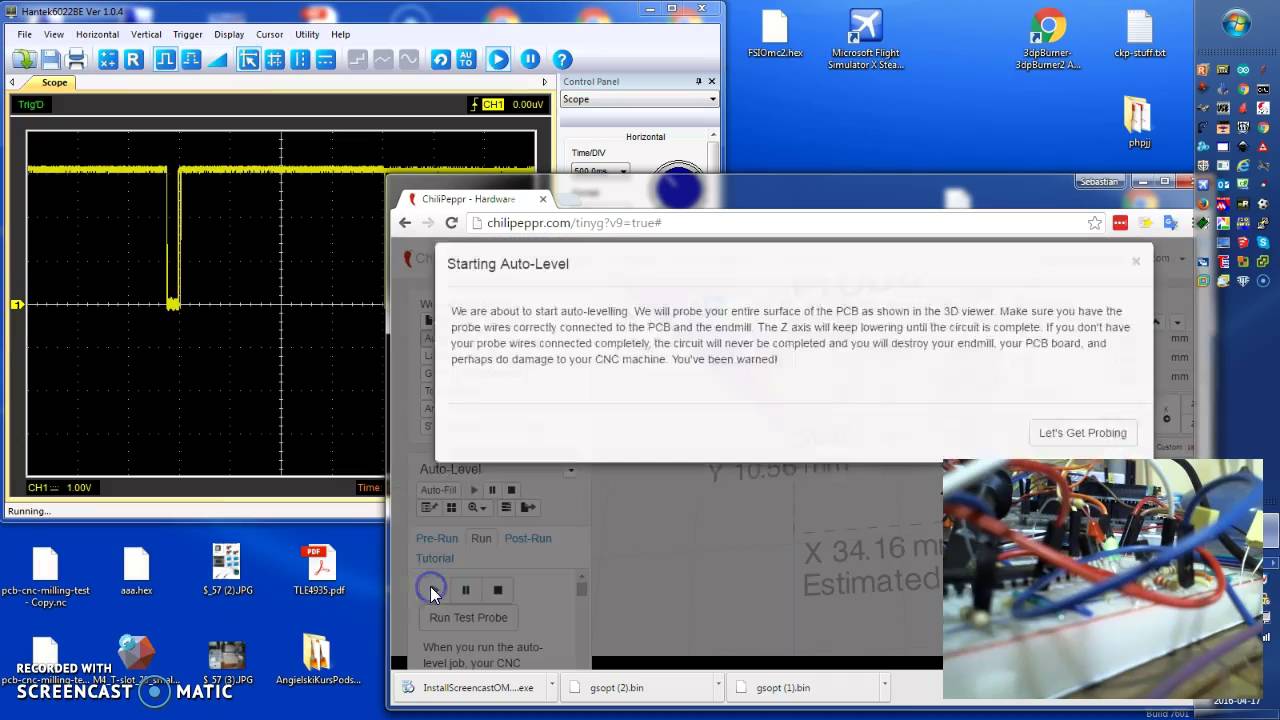This screenshot has height=720, width=1280.
Task: Open the Trigger menu in Hantek
Action: (x=188, y=34)
